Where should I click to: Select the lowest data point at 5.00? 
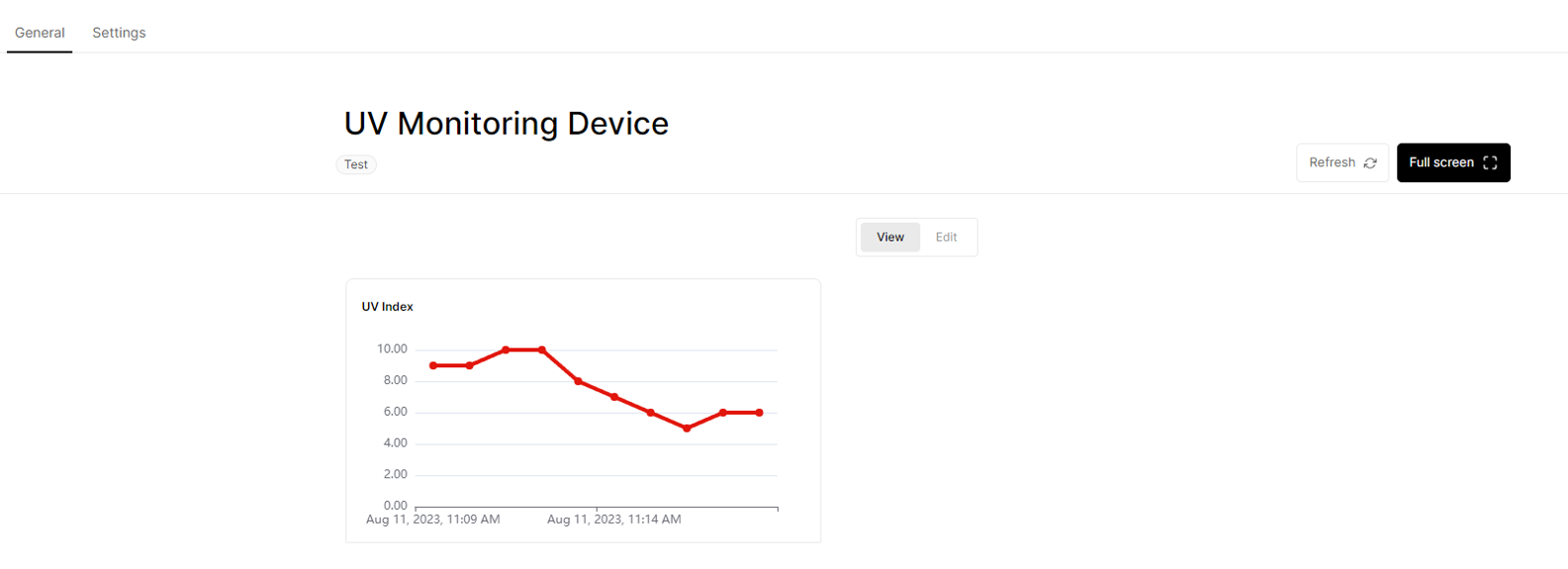[x=687, y=428]
